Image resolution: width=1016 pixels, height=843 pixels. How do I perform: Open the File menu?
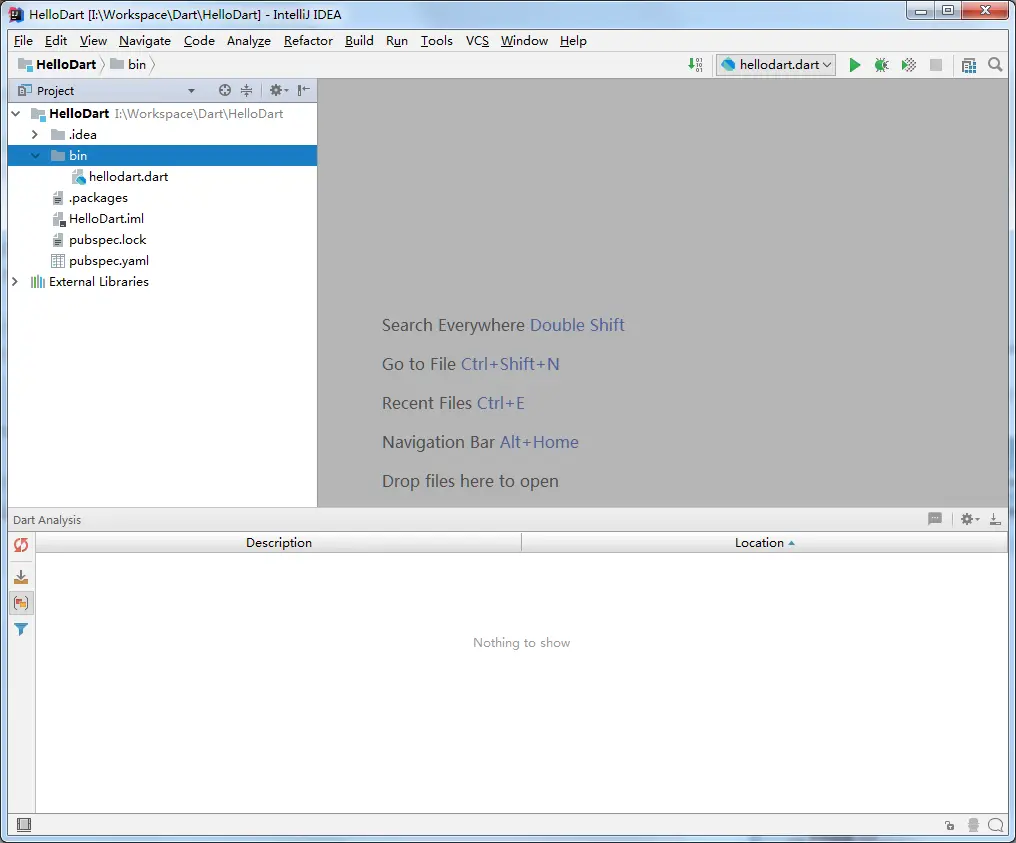[x=23, y=41]
